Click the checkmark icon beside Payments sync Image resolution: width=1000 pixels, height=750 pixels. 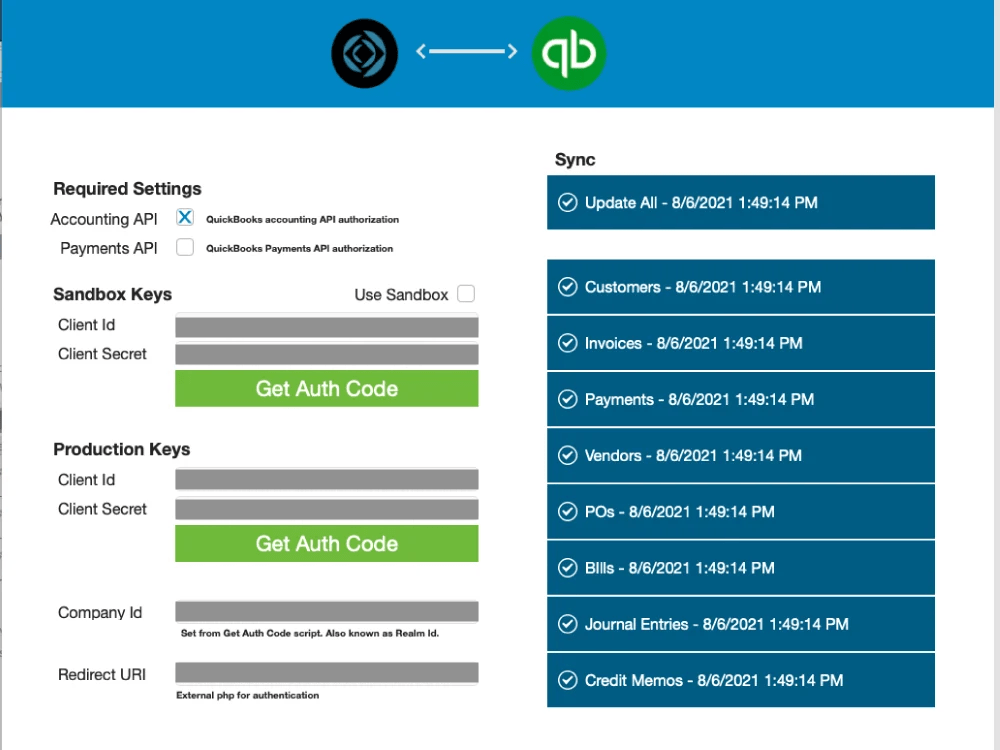tap(567, 399)
